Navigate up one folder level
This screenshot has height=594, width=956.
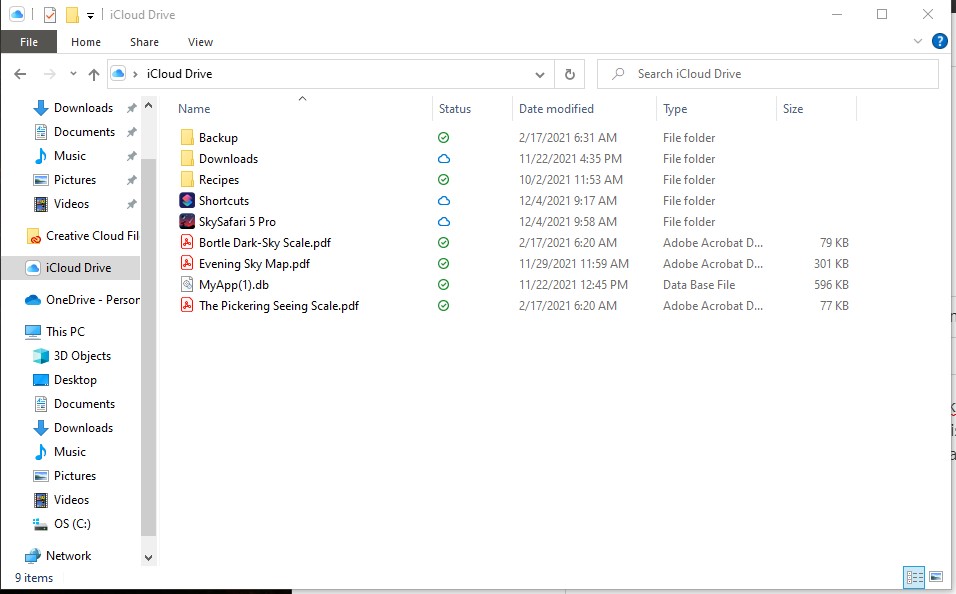coord(94,73)
